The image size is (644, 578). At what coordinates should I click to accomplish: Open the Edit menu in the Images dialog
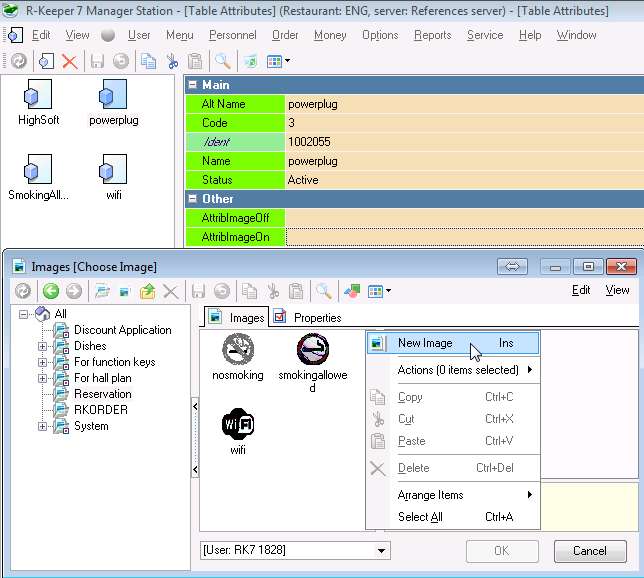581,290
